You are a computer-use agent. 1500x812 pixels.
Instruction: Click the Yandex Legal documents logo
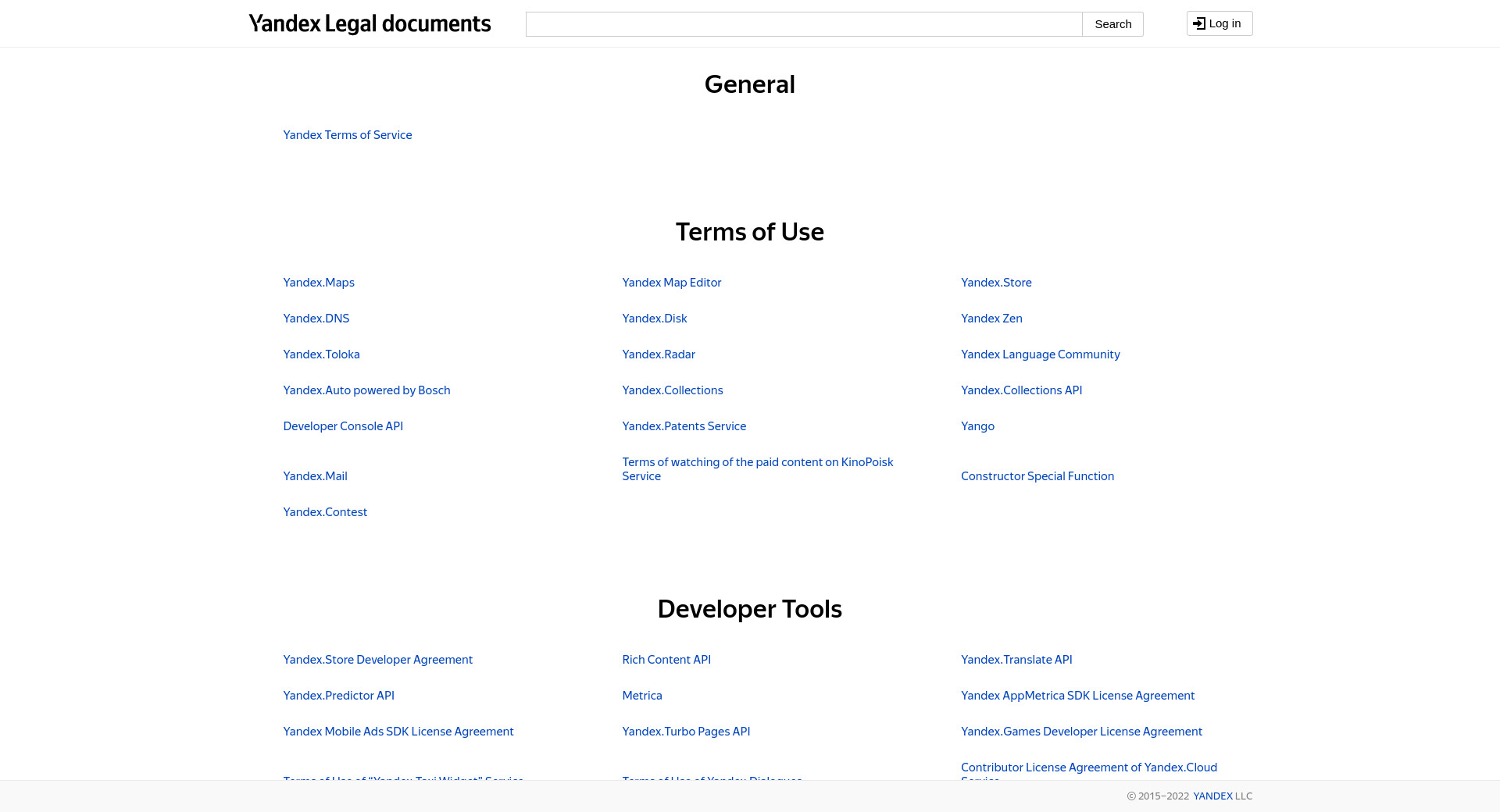pyautogui.click(x=370, y=24)
